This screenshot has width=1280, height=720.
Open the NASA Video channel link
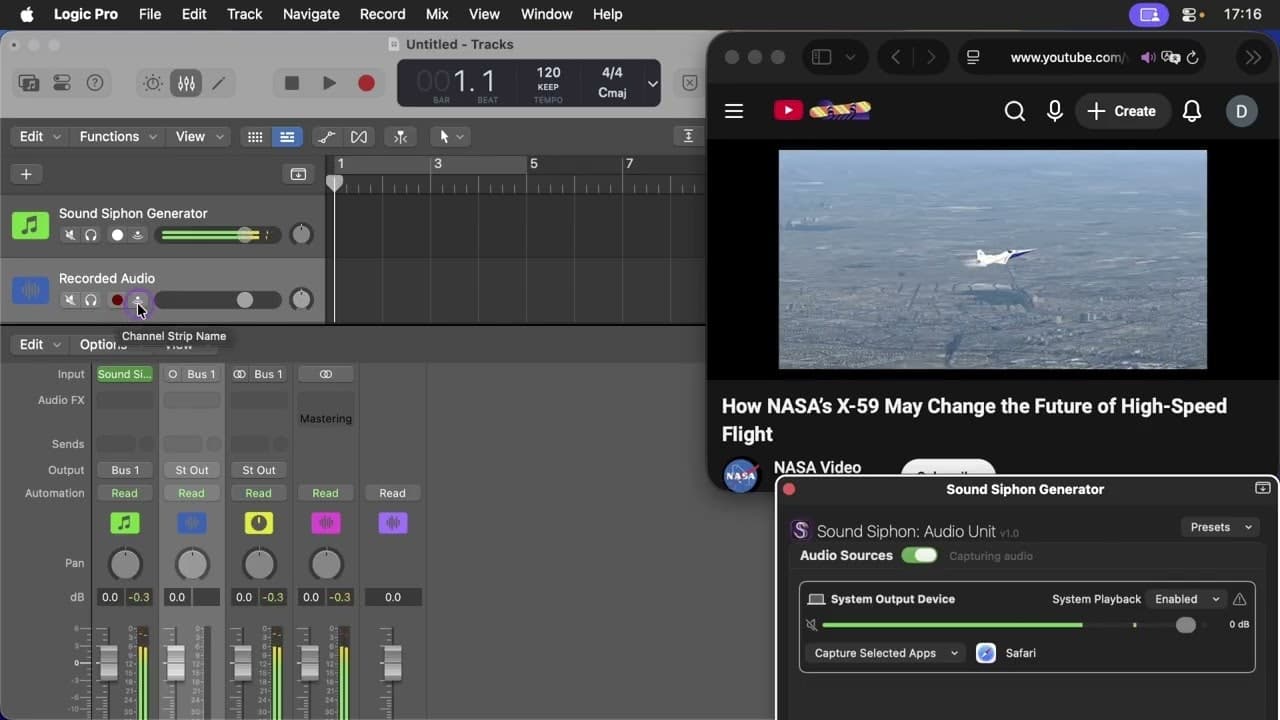817,467
